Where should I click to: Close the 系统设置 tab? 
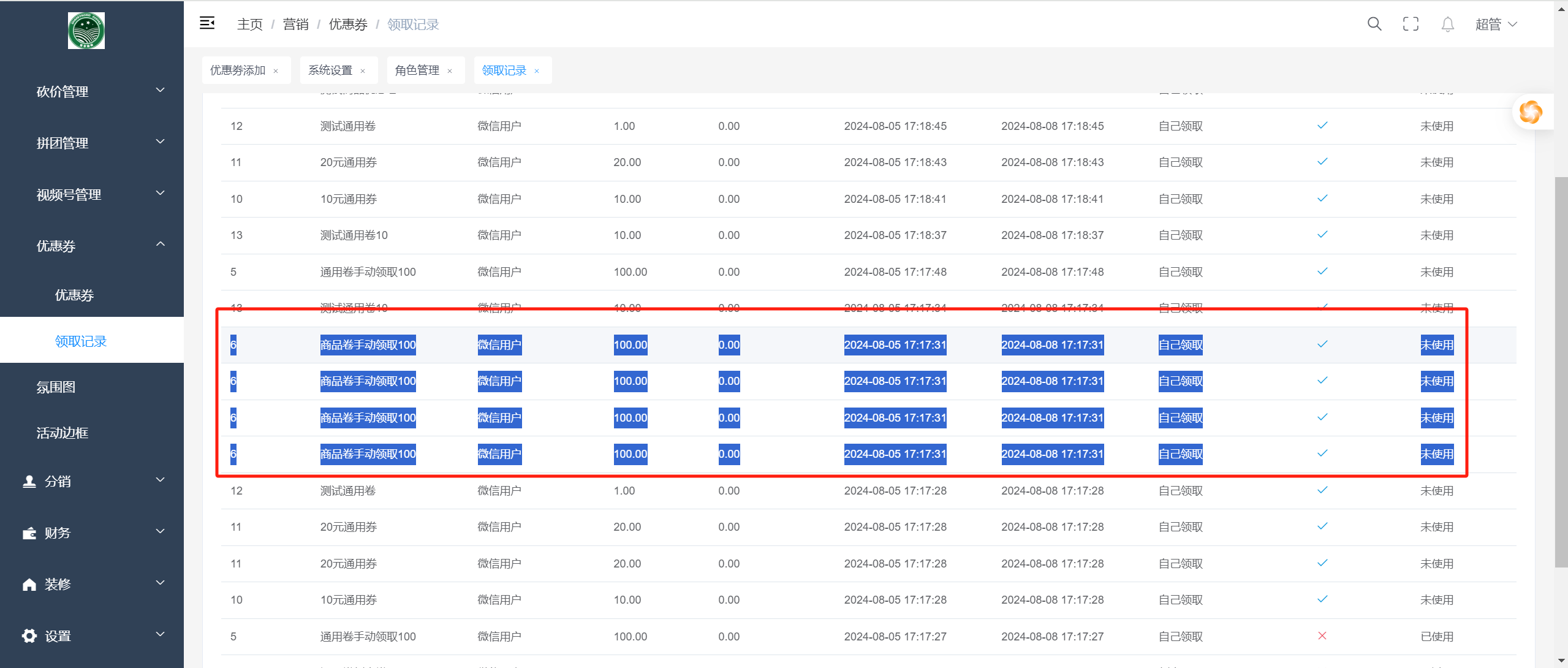(363, 71)
